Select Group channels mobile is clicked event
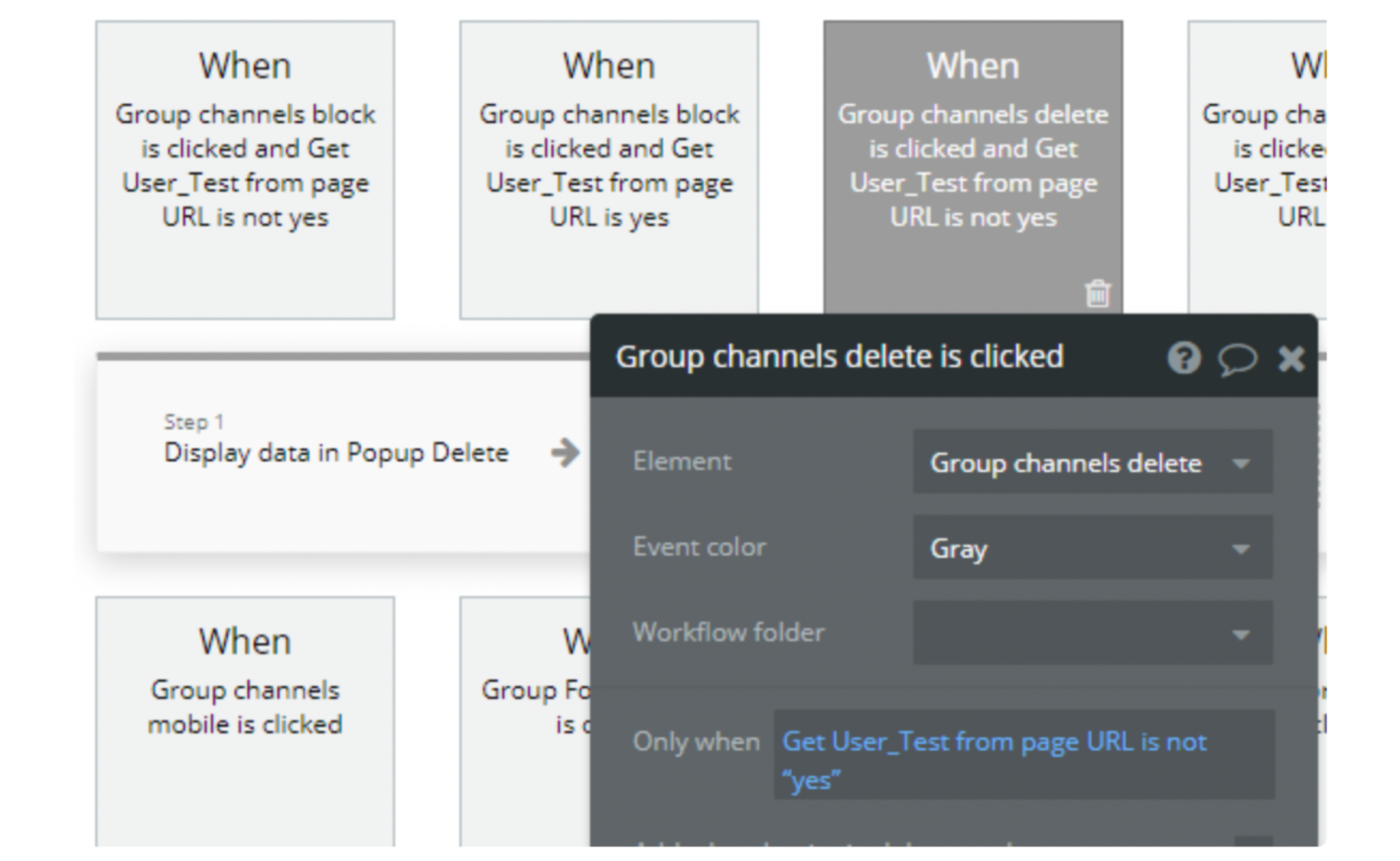 pyautogui.click(x=245, y=707)
